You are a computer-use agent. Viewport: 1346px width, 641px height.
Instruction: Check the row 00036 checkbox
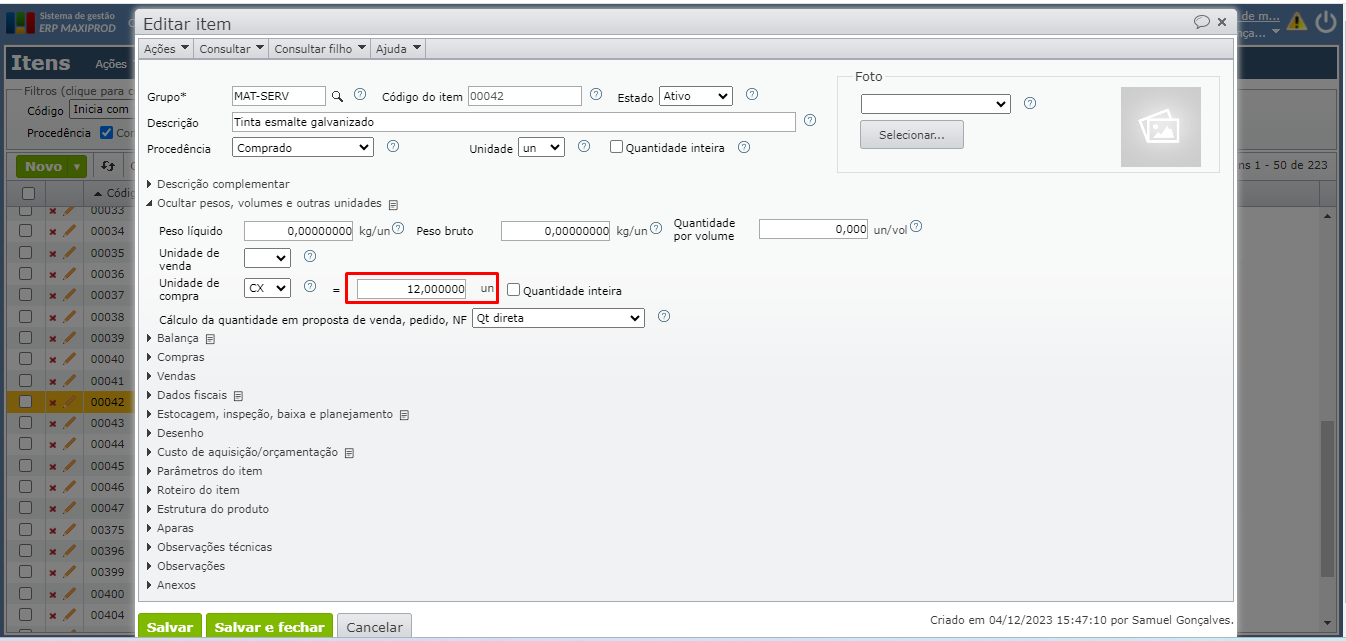coord(26,274)
